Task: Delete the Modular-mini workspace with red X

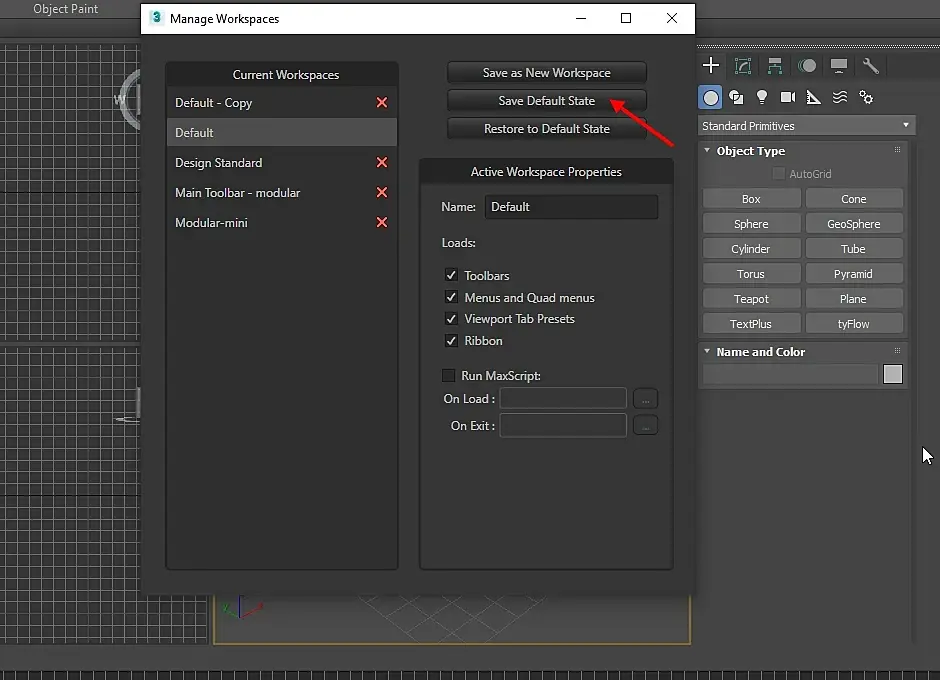Action: pos(381,222)
